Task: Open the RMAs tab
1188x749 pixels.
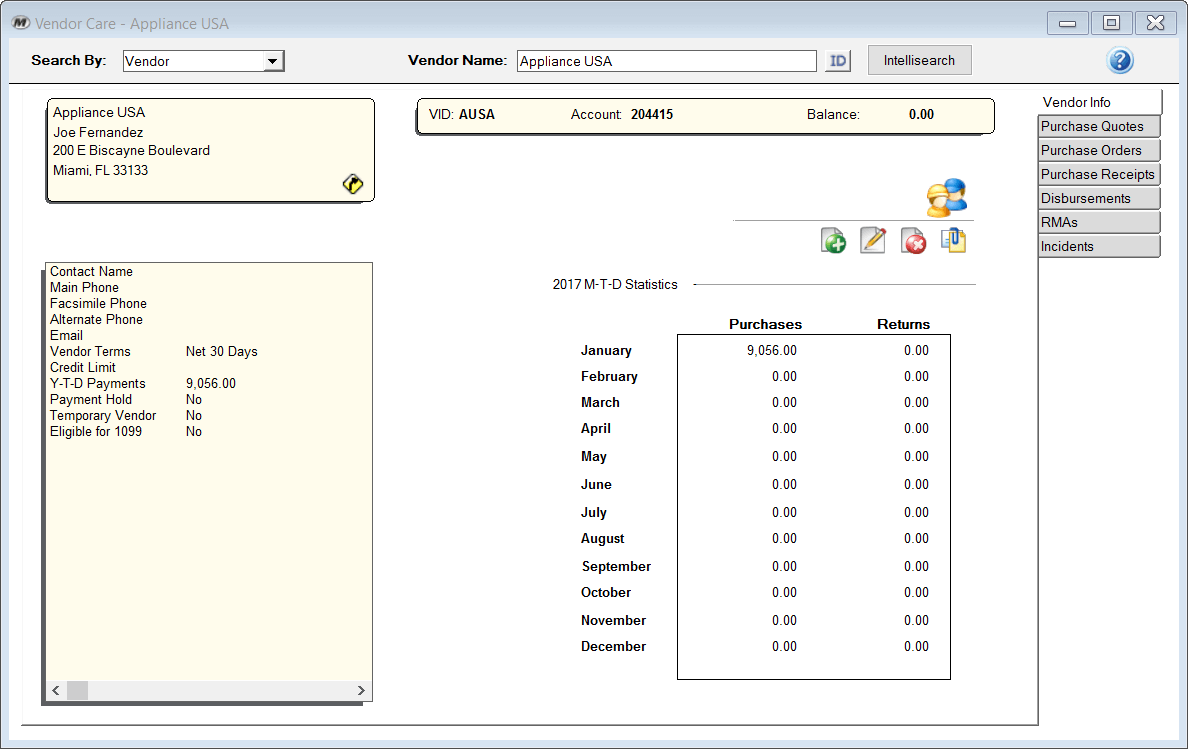Action: point(1099,222)
